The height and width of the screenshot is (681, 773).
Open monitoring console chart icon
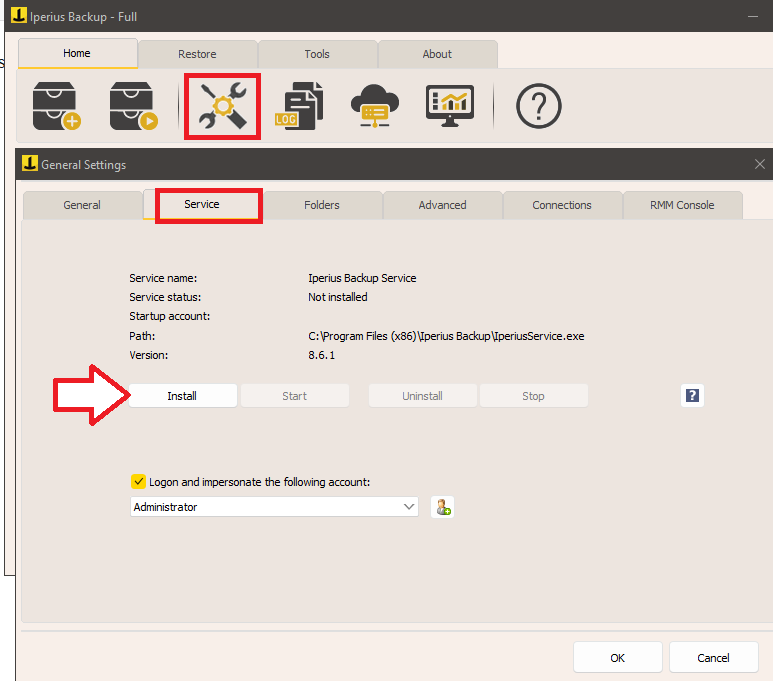[450, 106]
